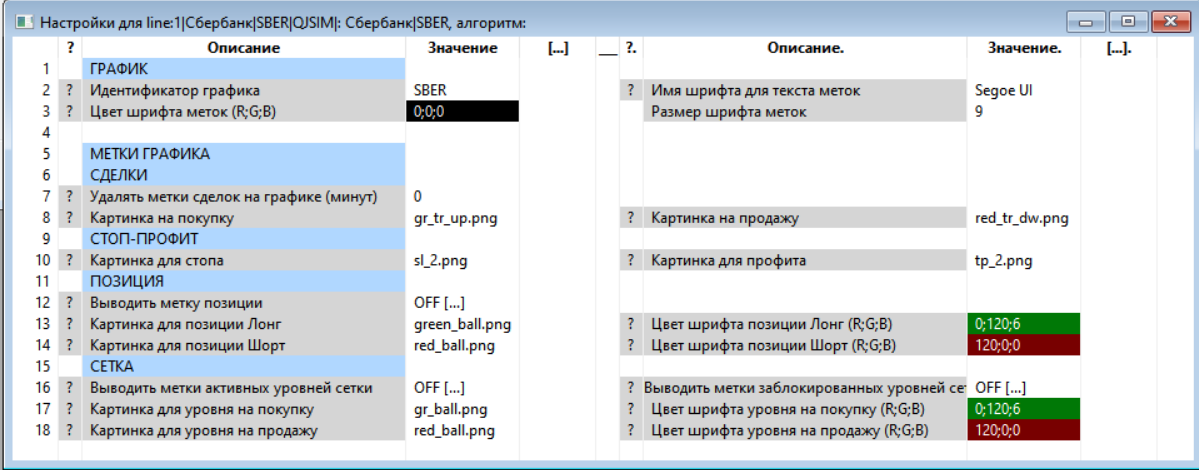The height and width of the screenshot is (470, 1199).
Task: Open '?' help for Картинка для позиции Шорт
Action: pos(70,346)
